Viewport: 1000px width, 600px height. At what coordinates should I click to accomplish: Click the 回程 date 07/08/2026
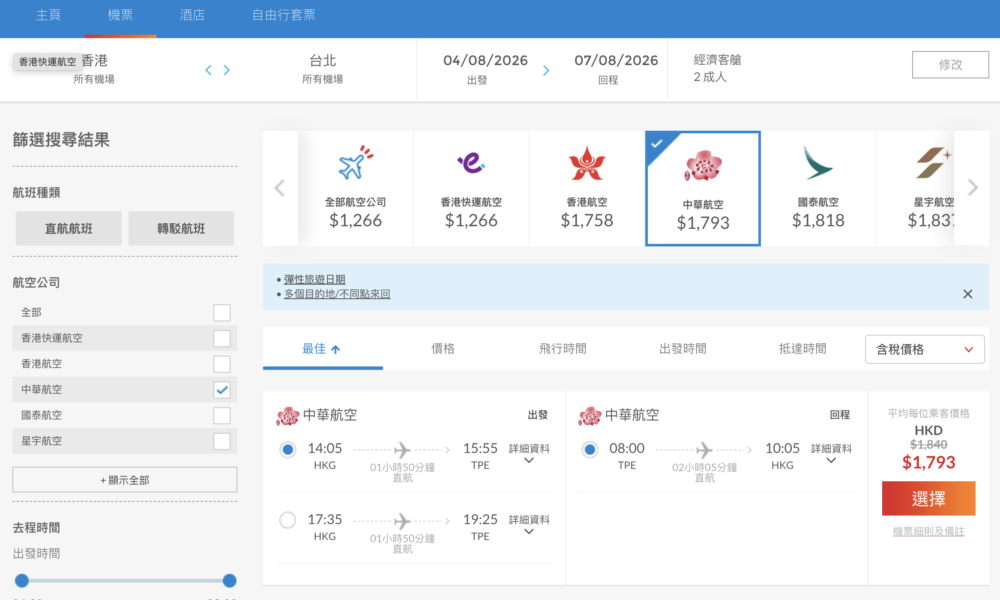(x=615, y=69)
